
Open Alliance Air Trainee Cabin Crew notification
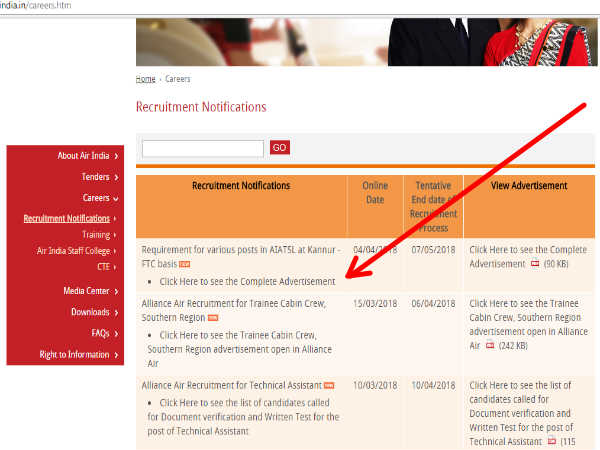(234, 310)
